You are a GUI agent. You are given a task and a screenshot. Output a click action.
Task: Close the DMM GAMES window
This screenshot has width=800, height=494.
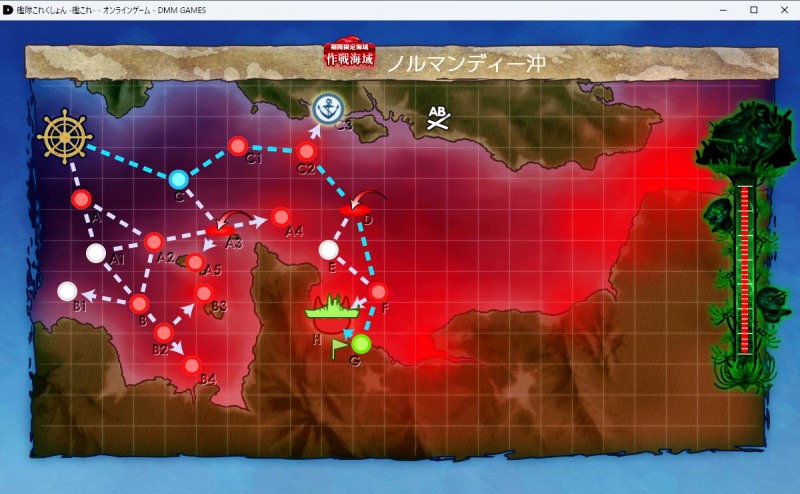pos(784,10)
